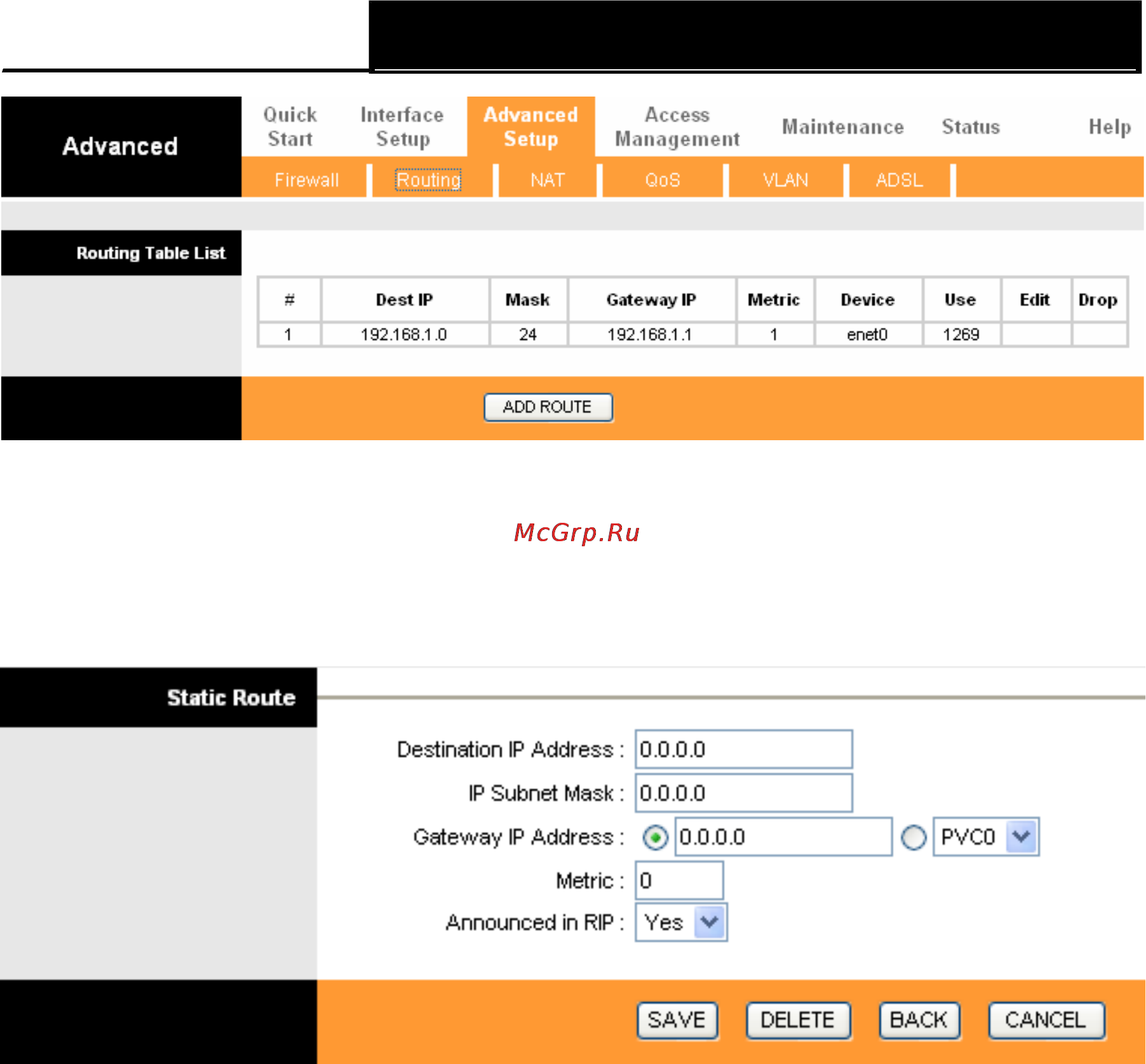Click the enet0 device cell

[868, 334]
